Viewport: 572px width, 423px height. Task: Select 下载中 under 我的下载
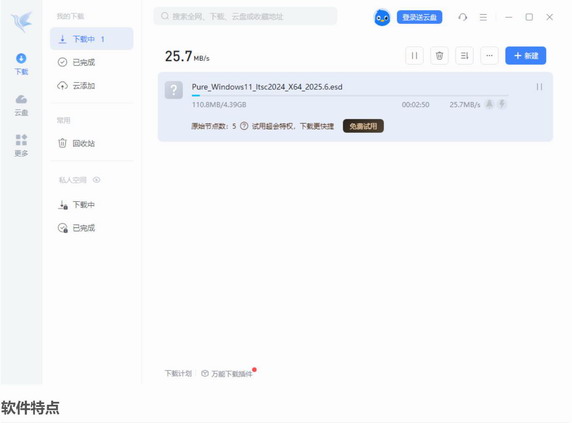tap(92, 39)
